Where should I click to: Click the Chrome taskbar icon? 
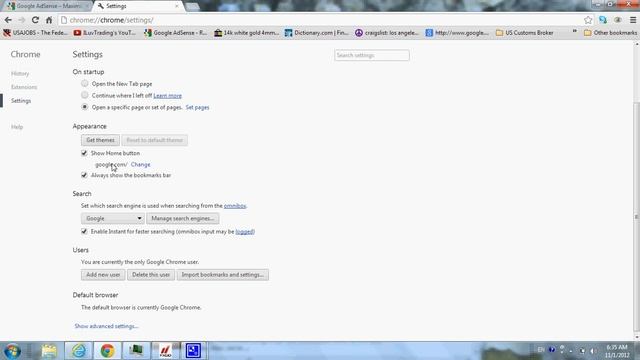coord(107,351)
